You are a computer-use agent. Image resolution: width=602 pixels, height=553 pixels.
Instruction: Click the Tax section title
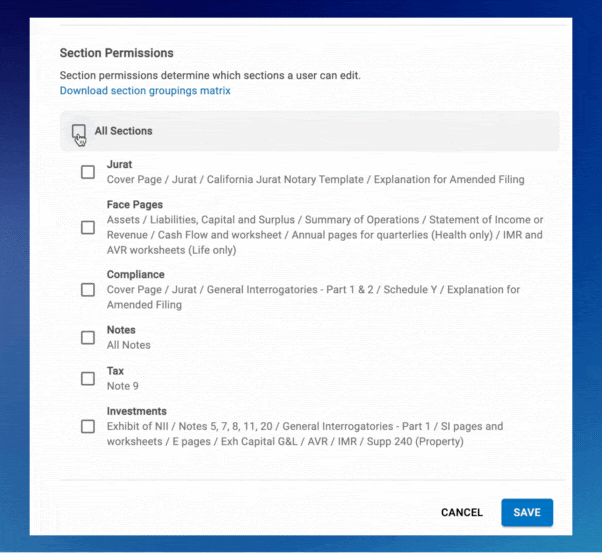(x=115, y=371)
